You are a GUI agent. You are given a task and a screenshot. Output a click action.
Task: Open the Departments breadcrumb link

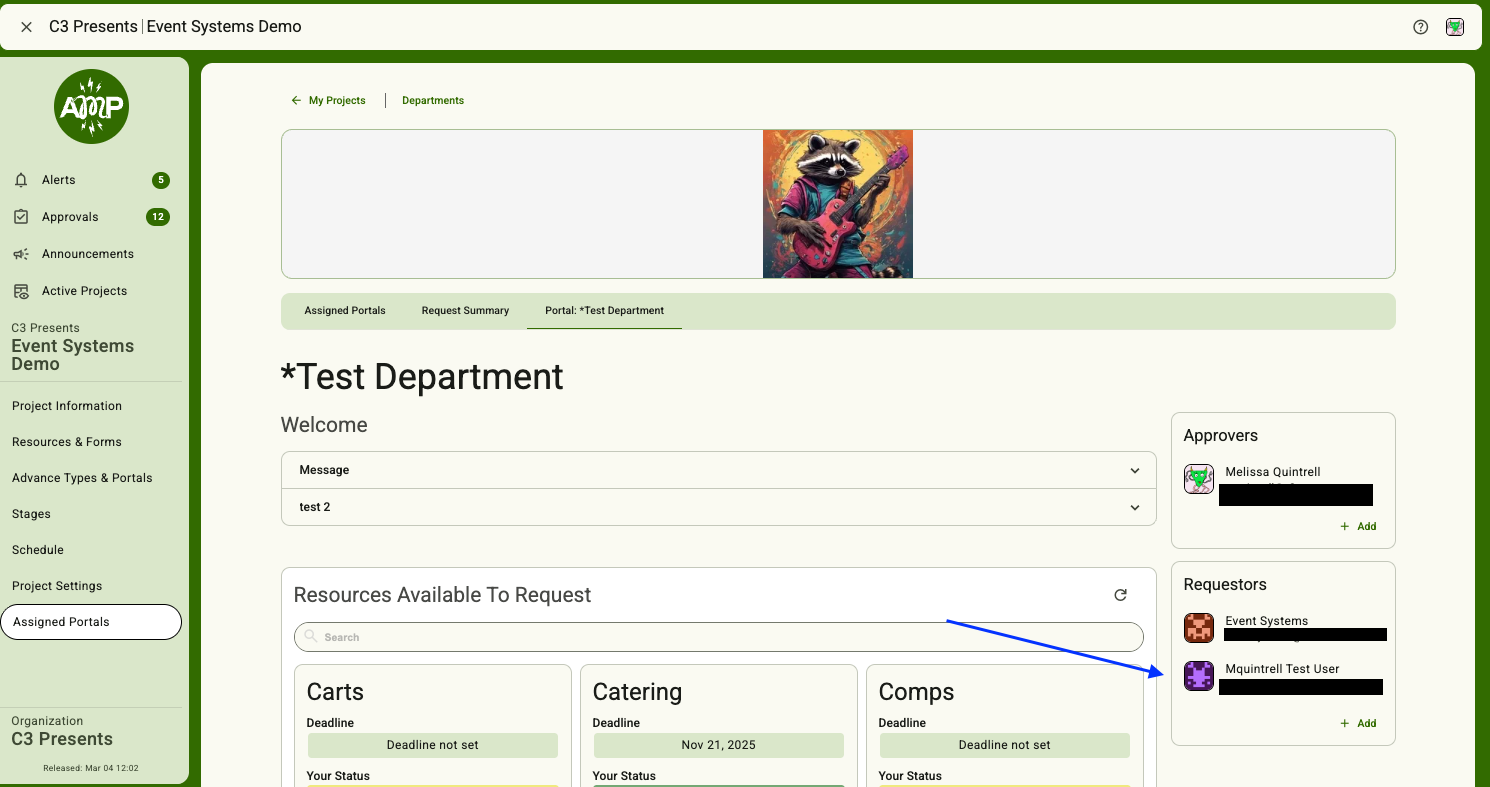(433, 101)
